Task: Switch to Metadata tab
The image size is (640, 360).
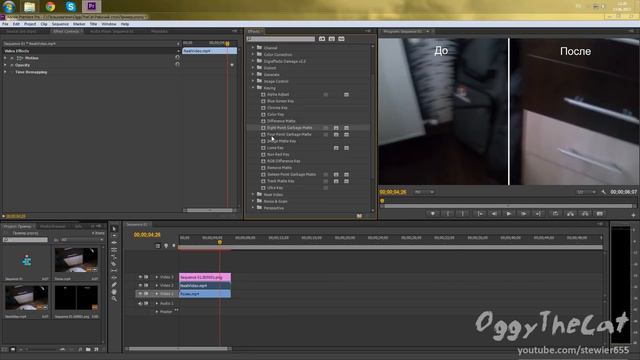Action: tap(160, 31)
